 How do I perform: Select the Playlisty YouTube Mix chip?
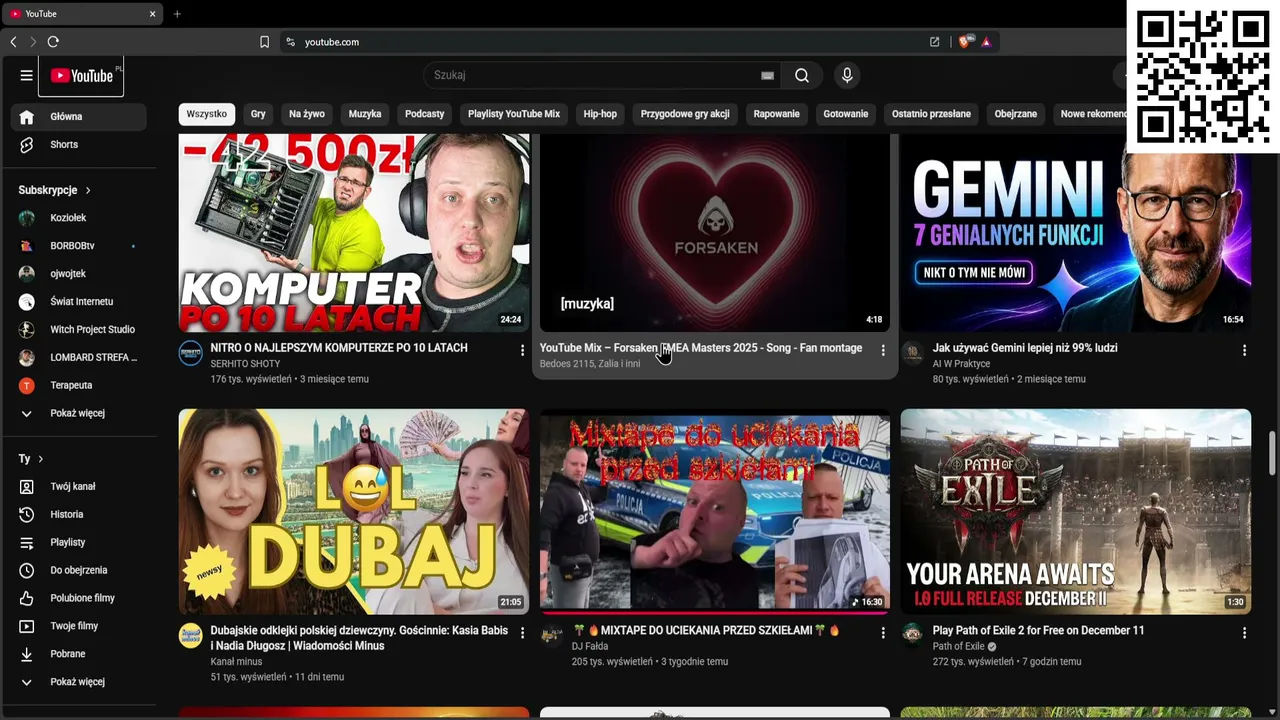coord(514,114)
